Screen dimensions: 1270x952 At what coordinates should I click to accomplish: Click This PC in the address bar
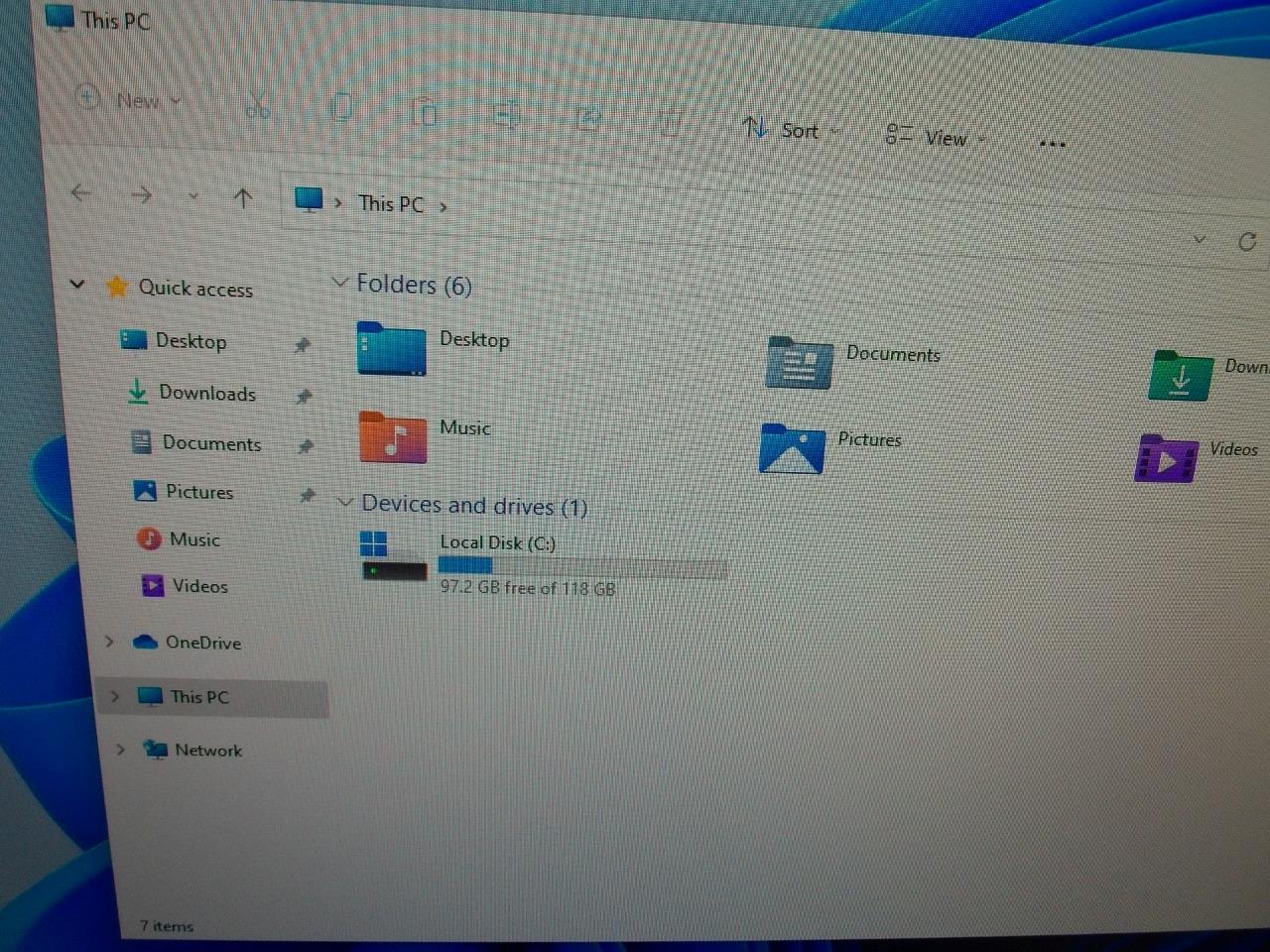[390, 203]
